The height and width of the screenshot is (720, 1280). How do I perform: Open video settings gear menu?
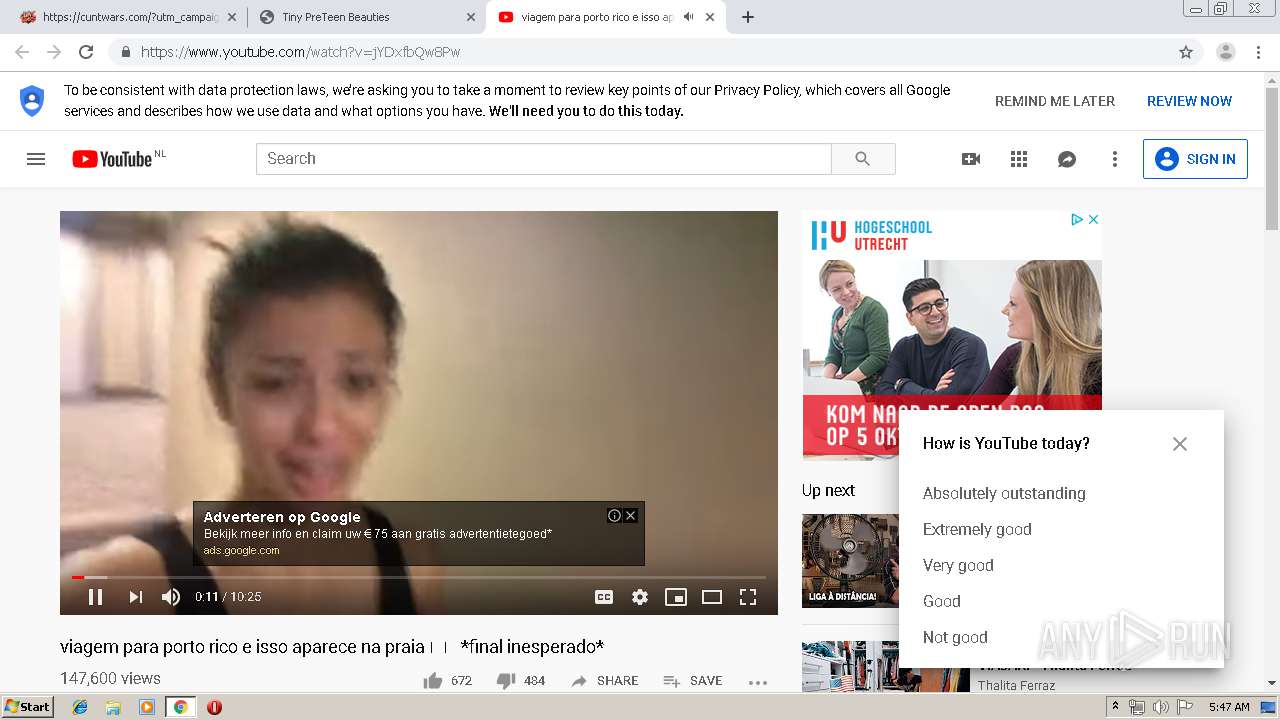[640, 597]
